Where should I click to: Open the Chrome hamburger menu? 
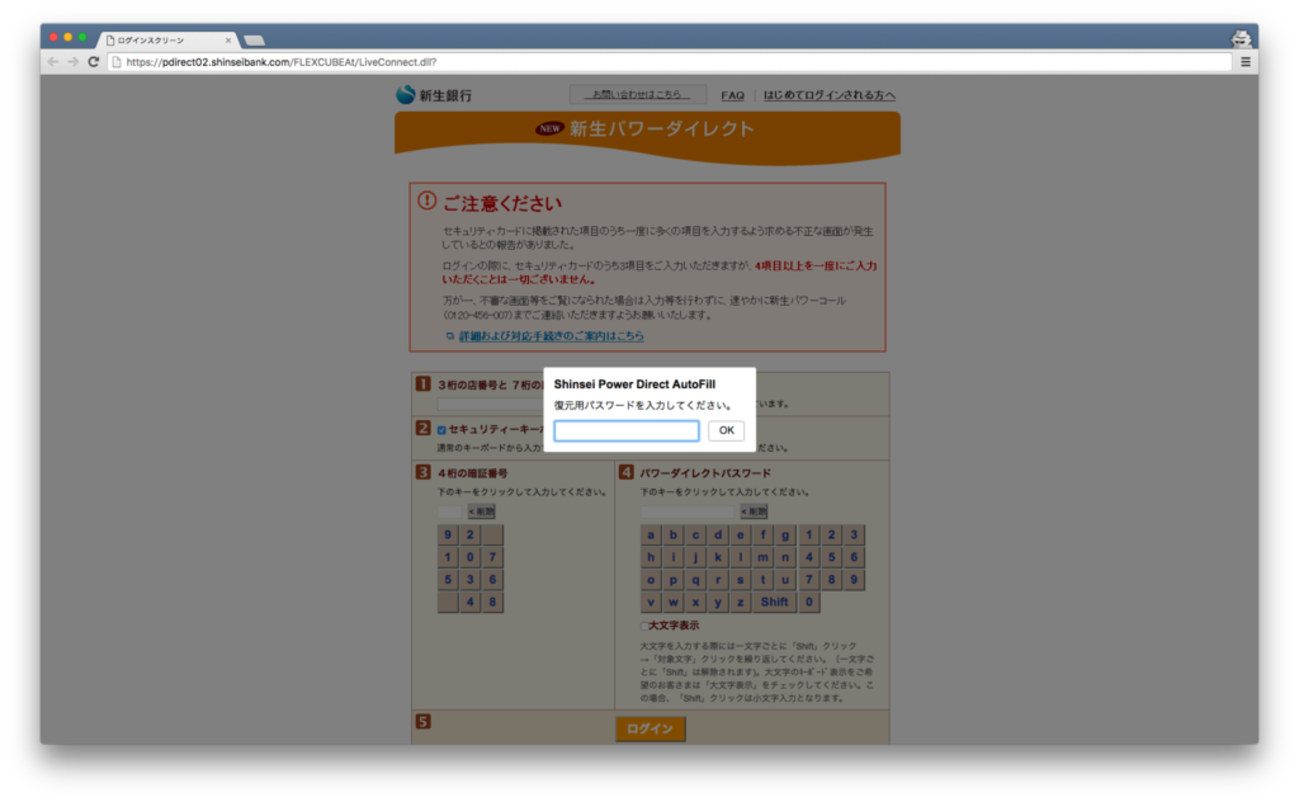pyautogui.click(x=1245, y=62)
